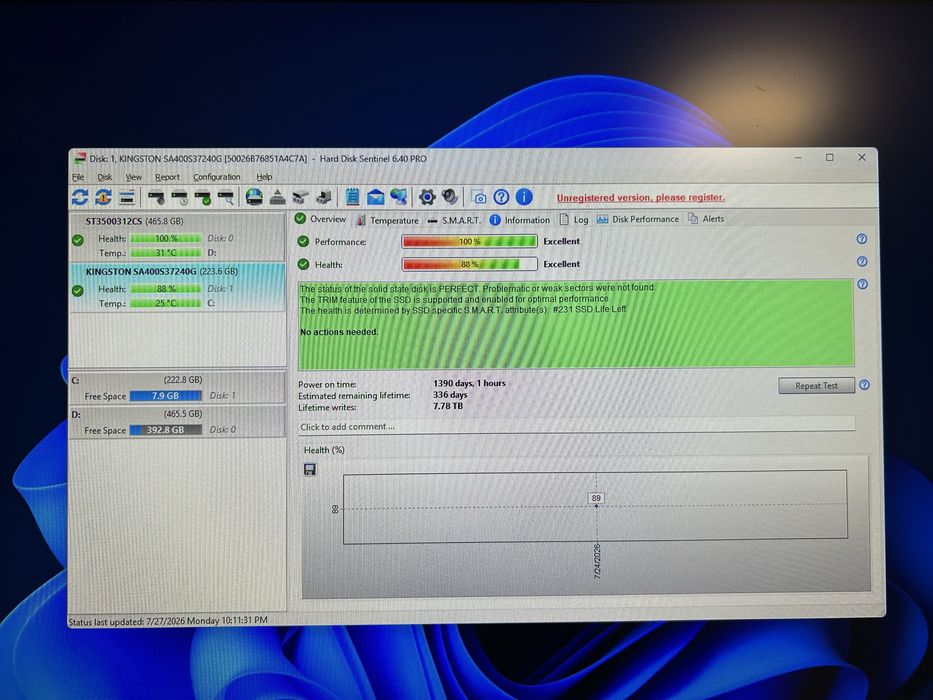933x700 pixels.
Task: Open the Configuration menu
Action: tap(217, 177)
